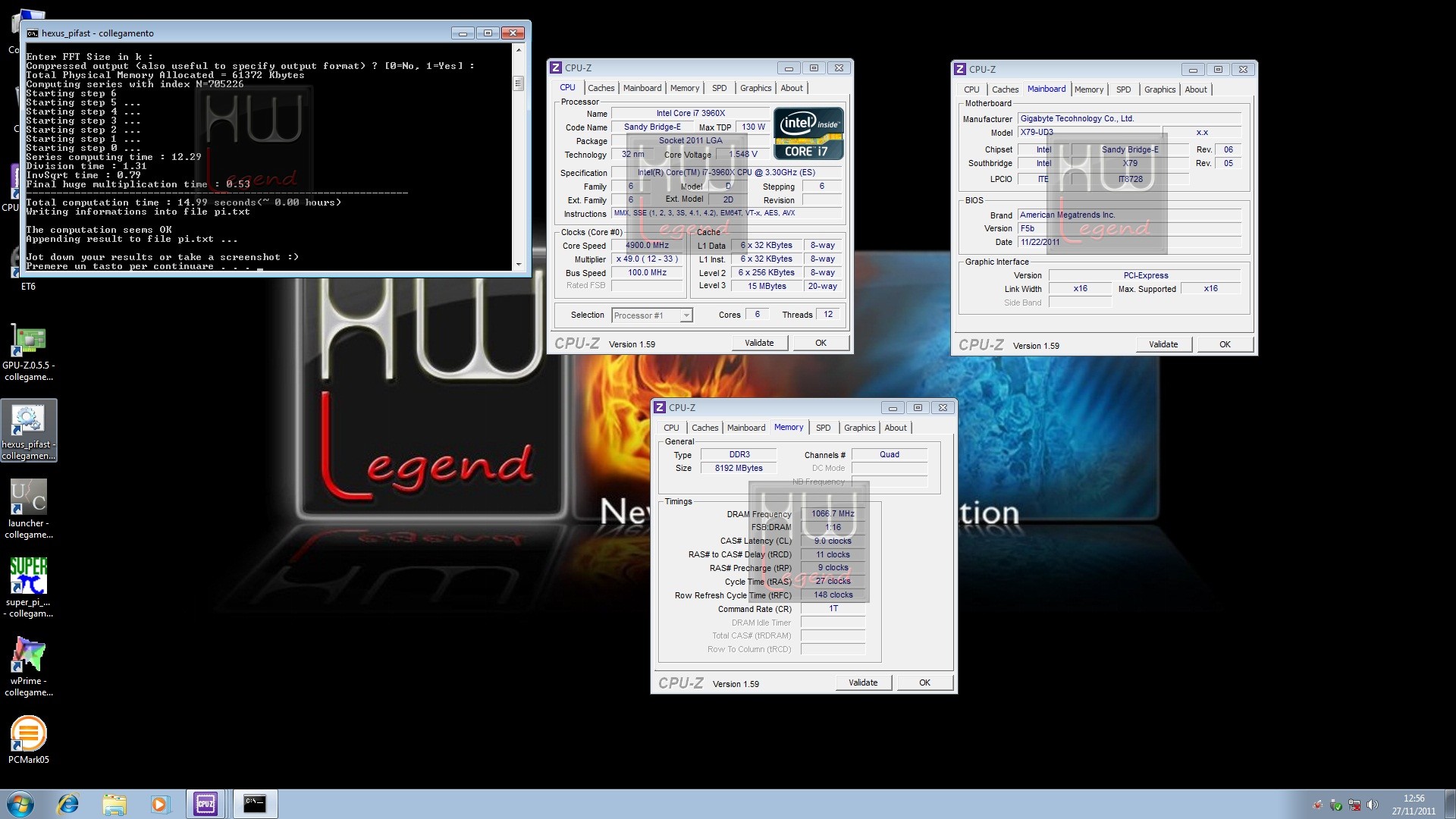Click the Core Speed value 4900.0 MHz

pos(647,246)
